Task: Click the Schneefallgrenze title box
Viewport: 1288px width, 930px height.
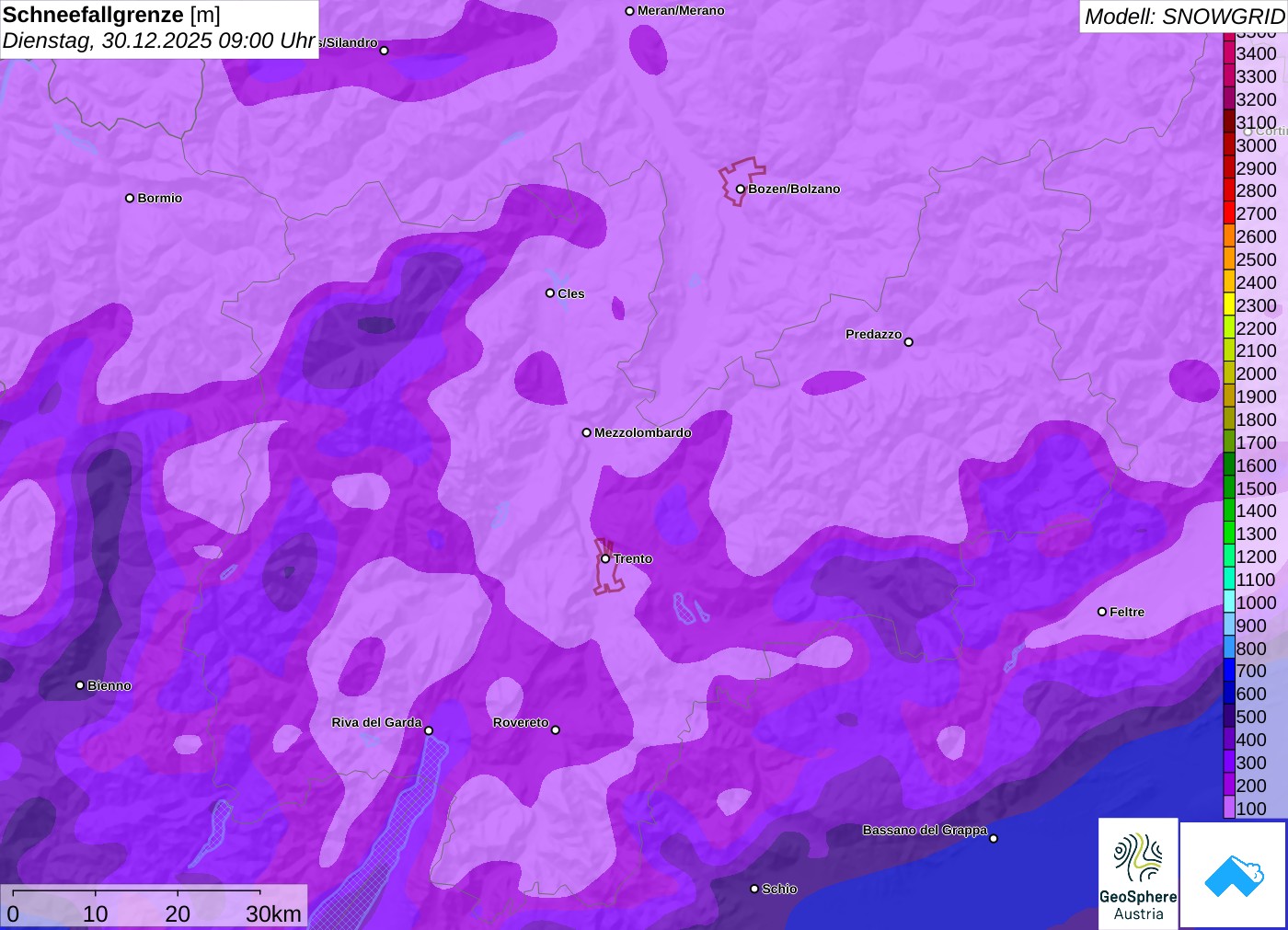Action: coord(159,29)
